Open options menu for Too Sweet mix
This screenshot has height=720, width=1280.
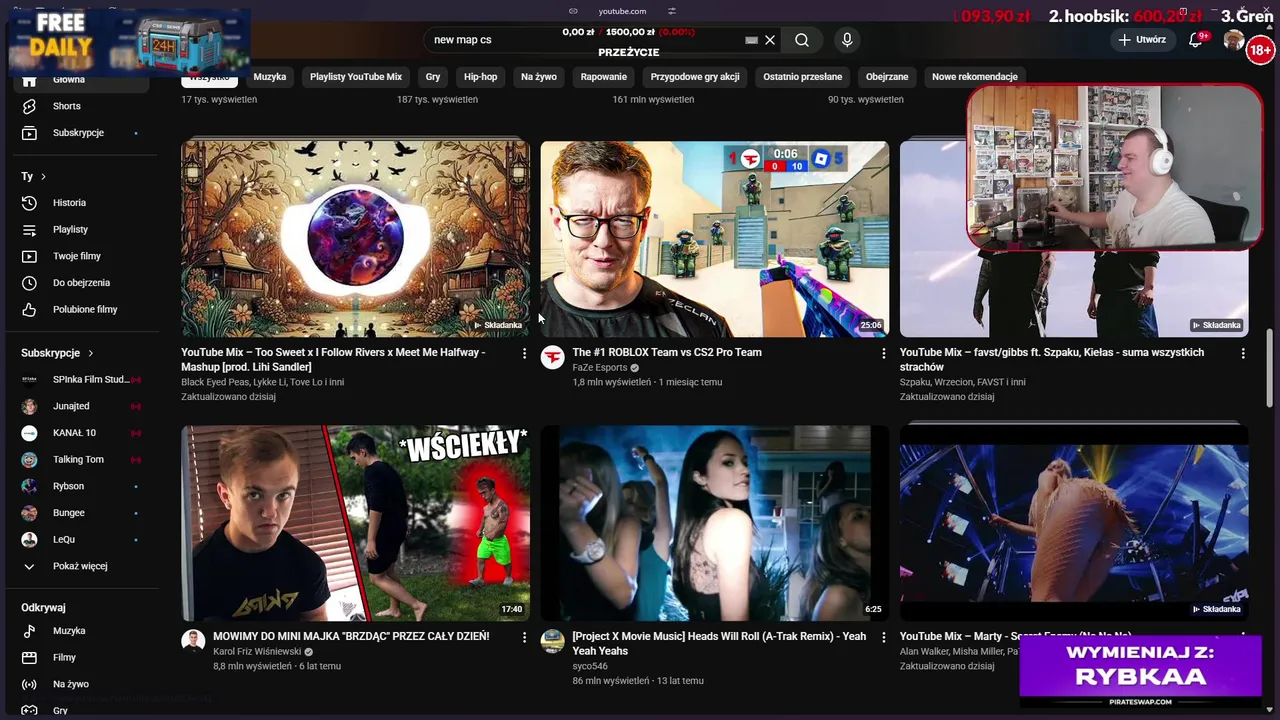click(x=524, y=354)
